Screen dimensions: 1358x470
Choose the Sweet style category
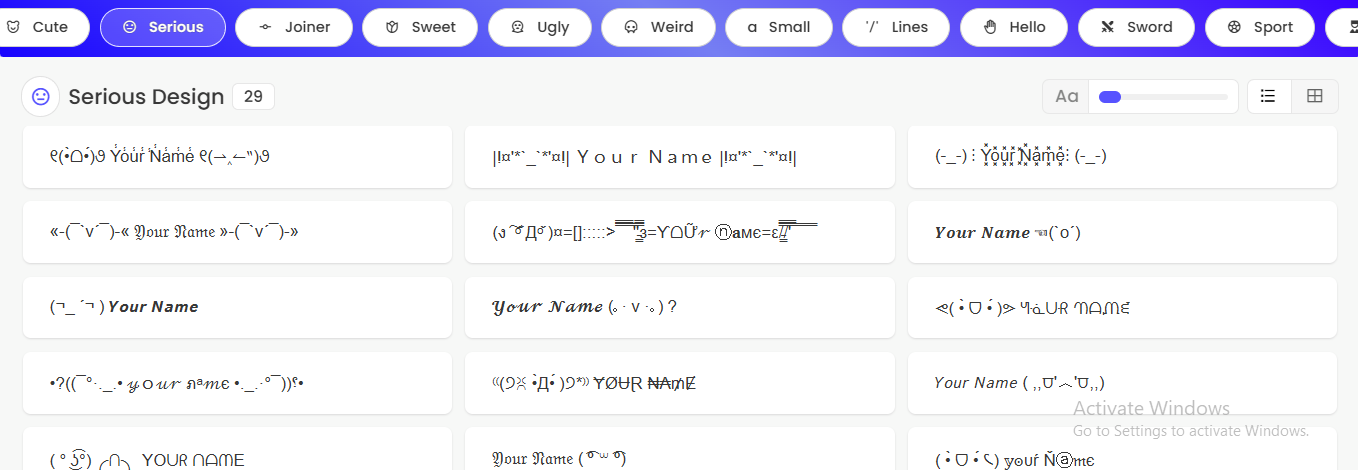(x=419, y=27)
